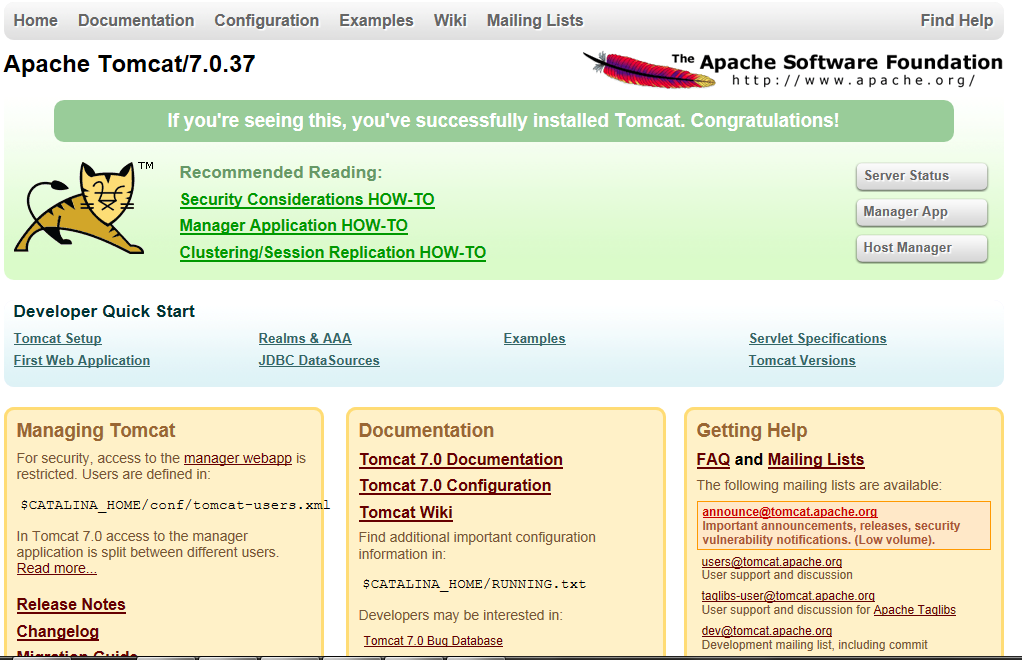Click the announce@tomcat.apache.org link

click(789, 512)
